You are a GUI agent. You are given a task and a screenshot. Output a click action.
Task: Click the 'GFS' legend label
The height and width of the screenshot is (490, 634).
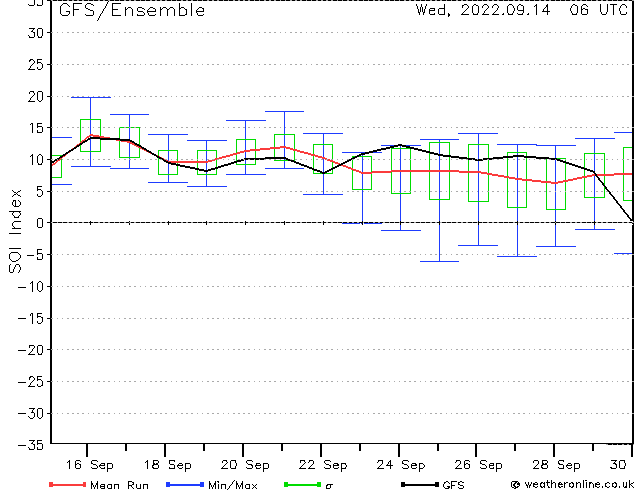453,485
